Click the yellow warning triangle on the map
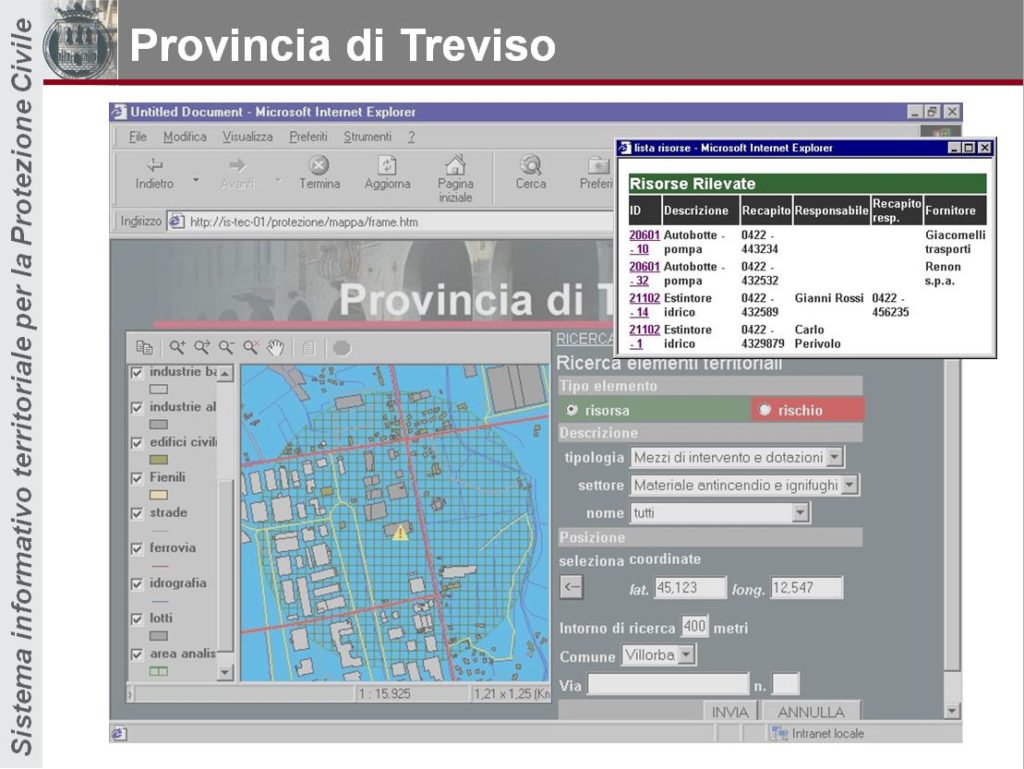This screenshot has width=1024, height=769. tap(400, 533)
